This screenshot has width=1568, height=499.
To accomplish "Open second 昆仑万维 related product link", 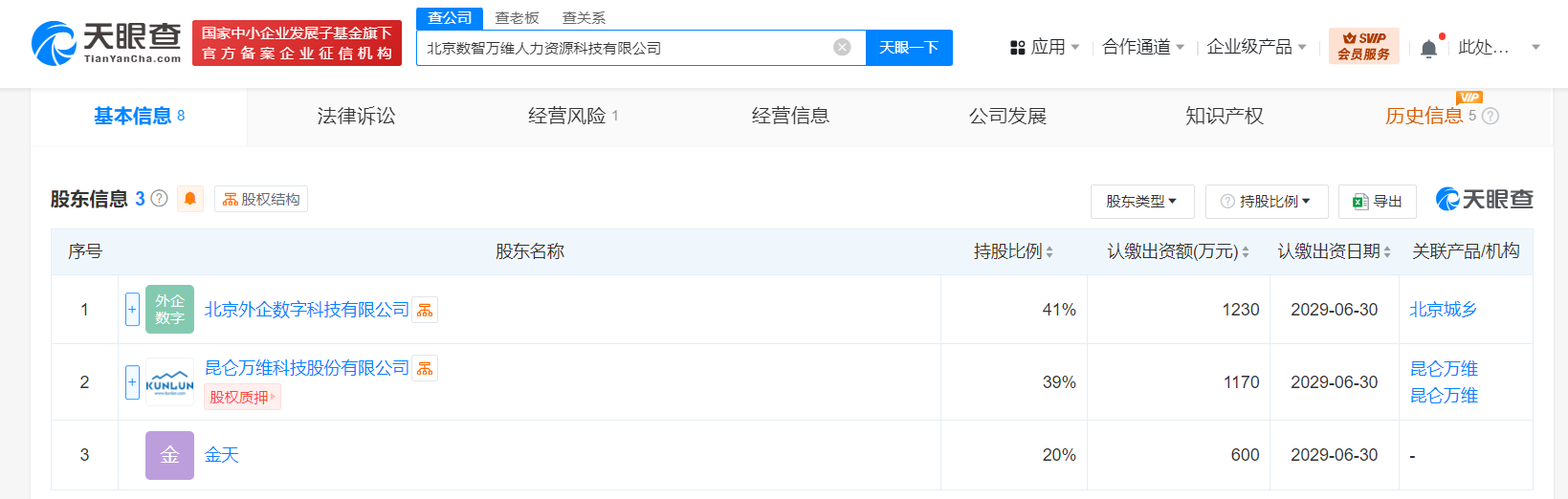I will click(x=1444, y=396).
